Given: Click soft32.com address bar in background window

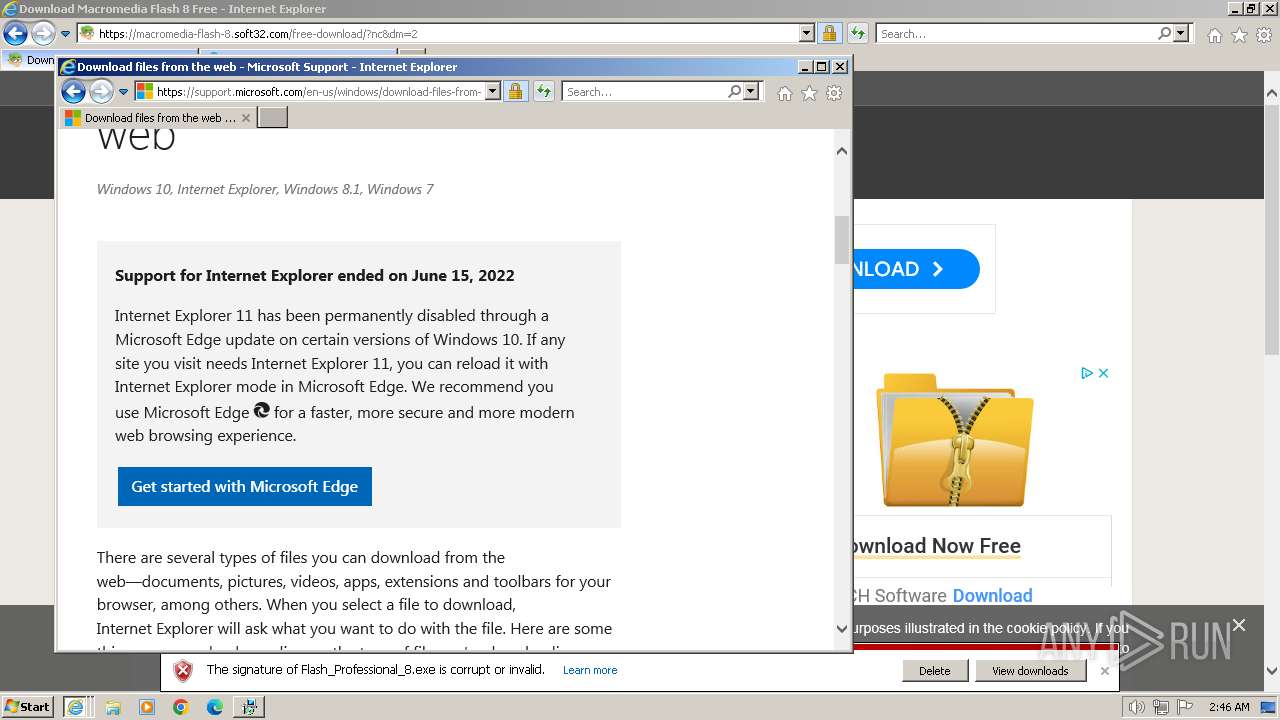Looking at the screenshot, I should [x=438, y=34].
